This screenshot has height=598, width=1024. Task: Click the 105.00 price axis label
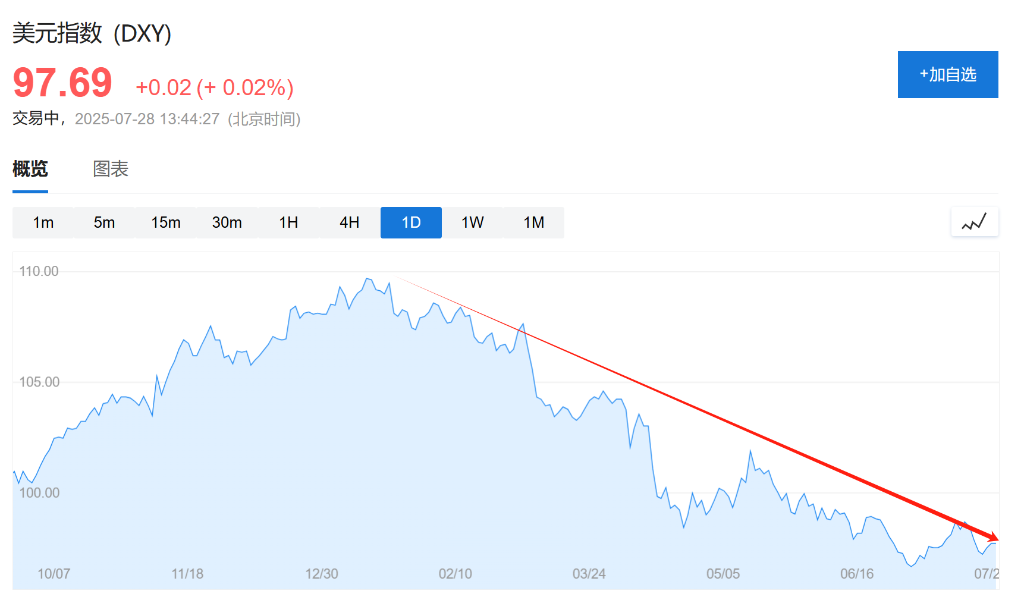[40, 382]
